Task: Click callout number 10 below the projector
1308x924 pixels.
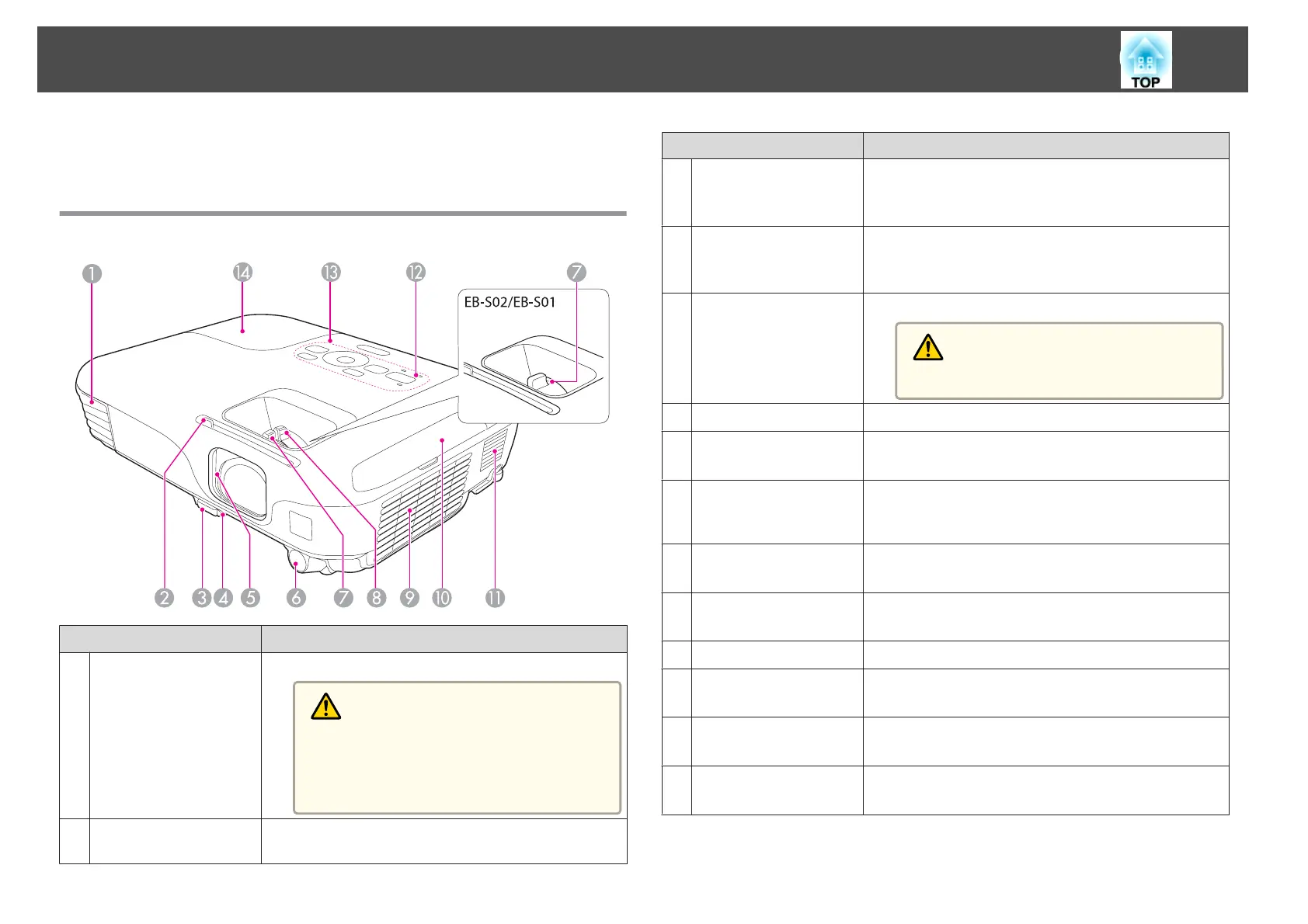Action: [442, 597]
